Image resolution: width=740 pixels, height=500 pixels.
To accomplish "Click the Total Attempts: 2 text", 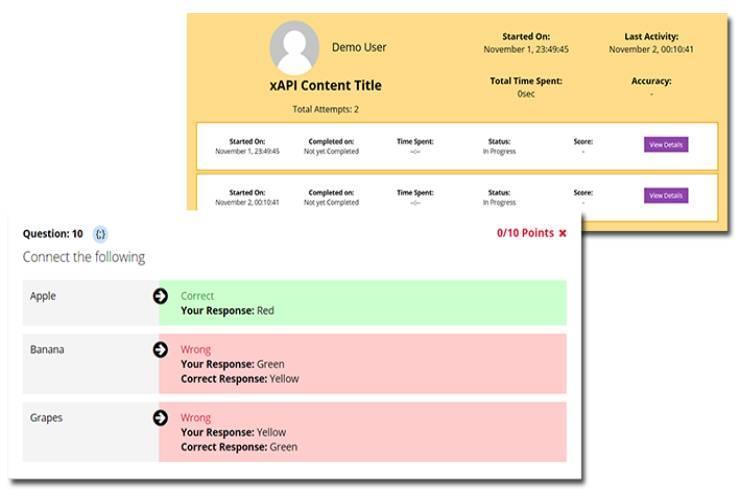I will 326,109.
